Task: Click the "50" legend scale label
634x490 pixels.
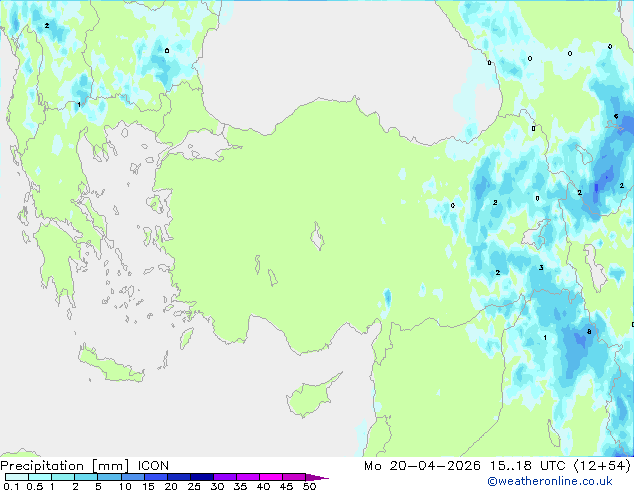Action: click(x=309, y=486)
